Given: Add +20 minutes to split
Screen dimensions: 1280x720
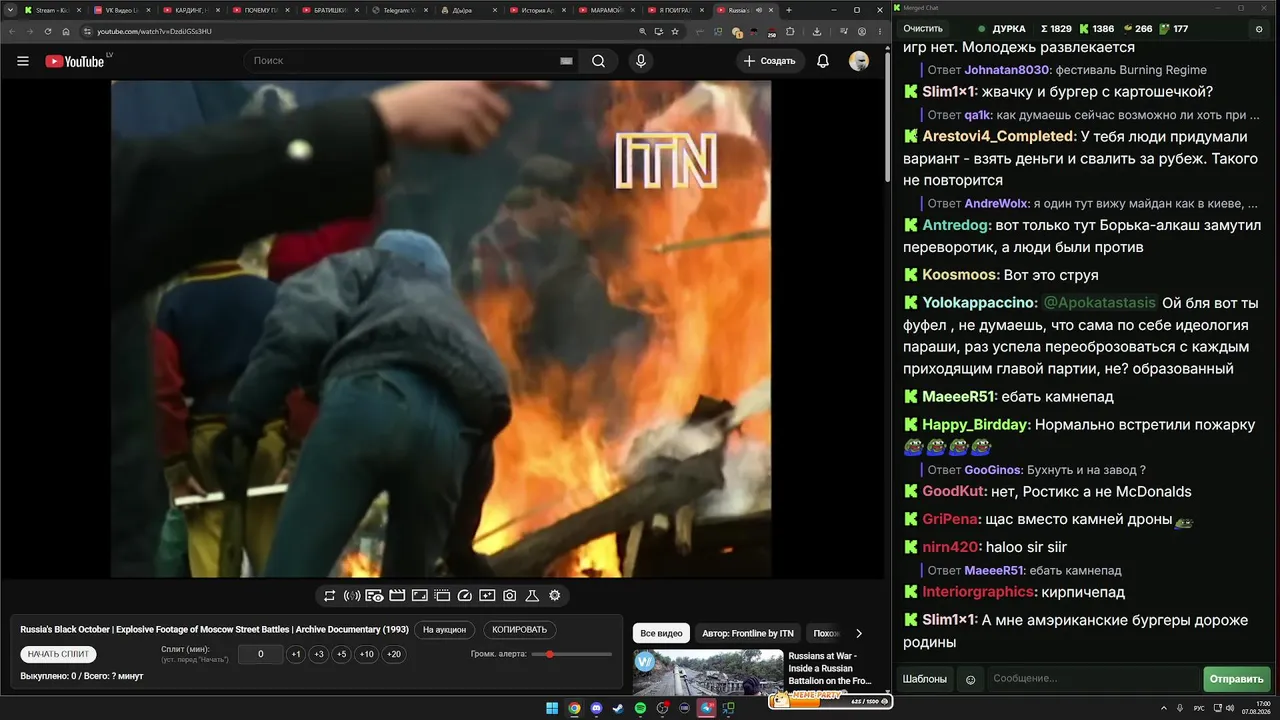Looking at the screenshot, I should 394,654.
